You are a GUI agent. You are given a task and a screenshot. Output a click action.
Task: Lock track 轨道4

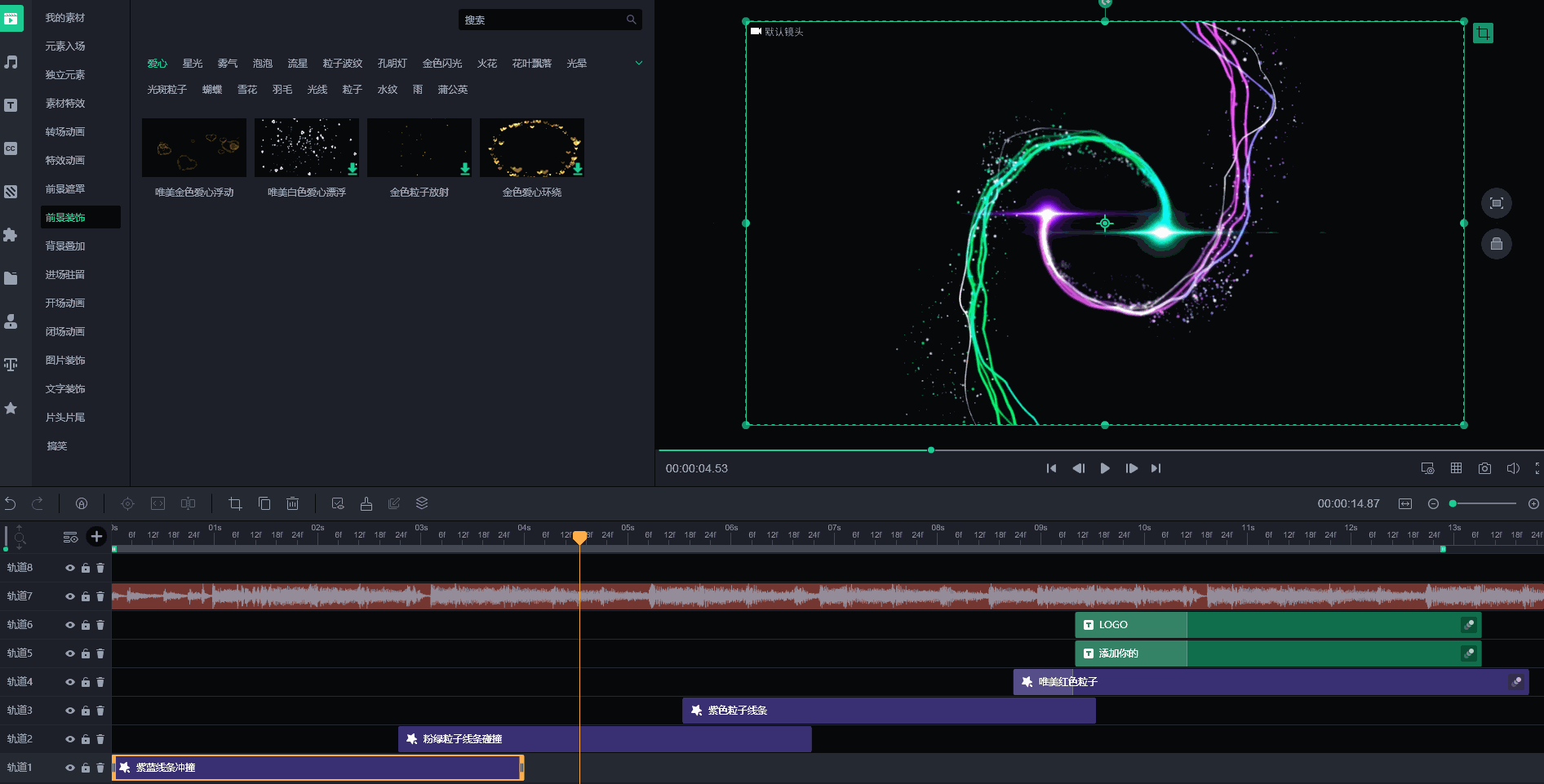coord(86,682)
